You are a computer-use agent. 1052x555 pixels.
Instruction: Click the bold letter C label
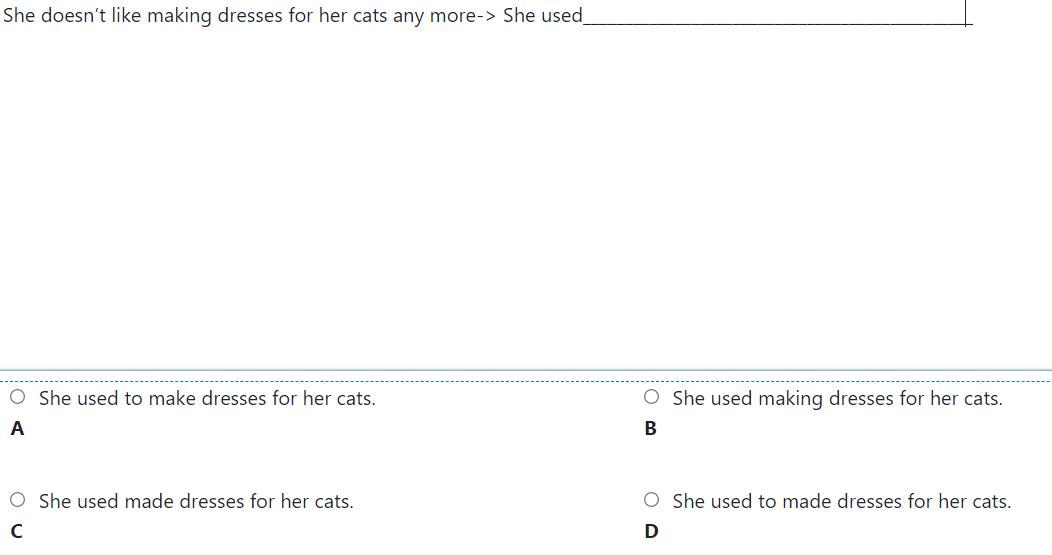pyautogui.click(x=17, y=531)
